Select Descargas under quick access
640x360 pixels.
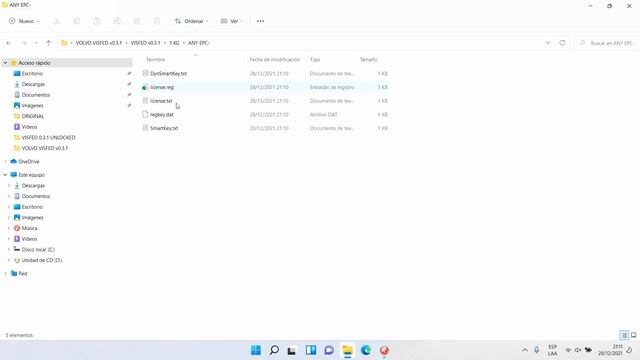[33, 84]
